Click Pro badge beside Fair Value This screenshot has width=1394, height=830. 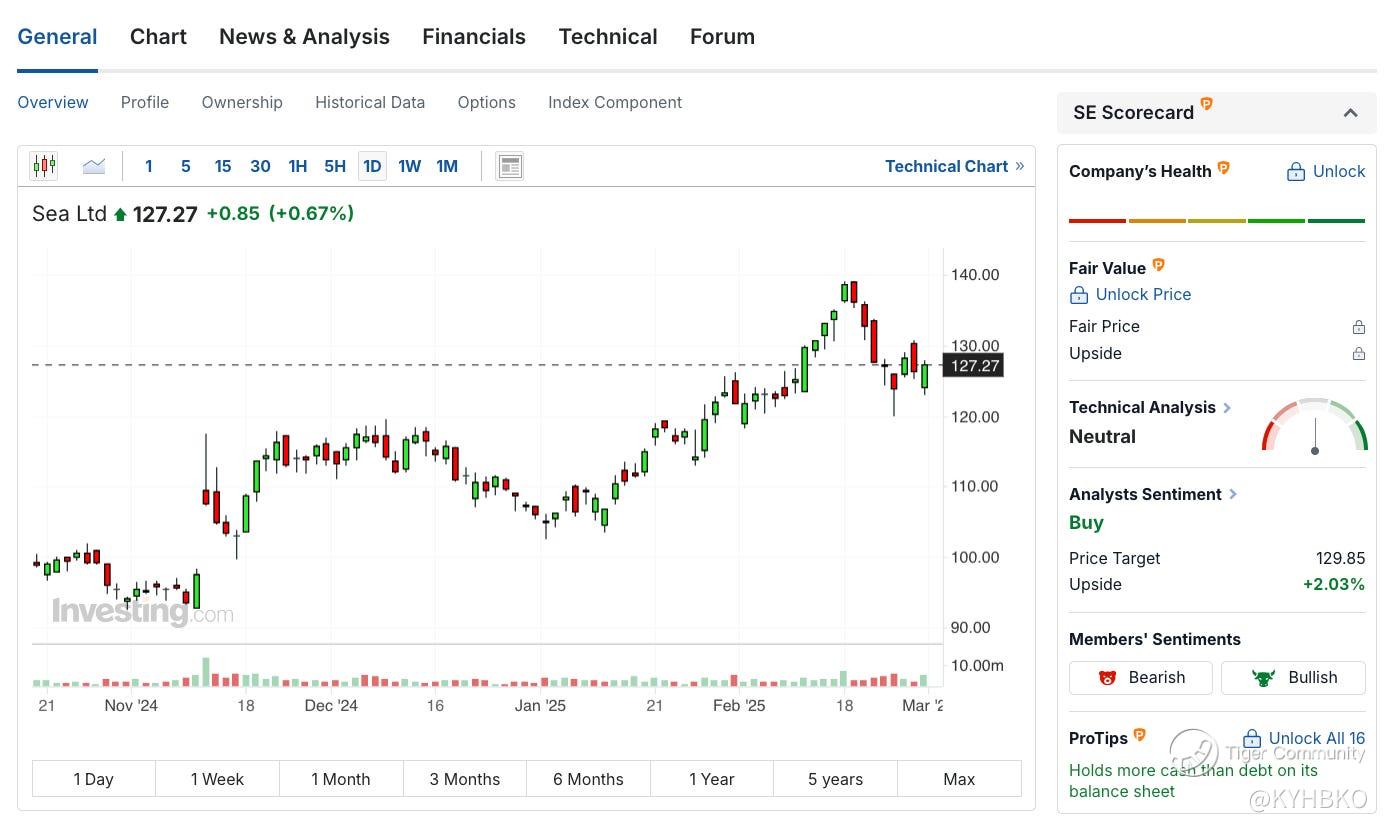(1158, 265)
